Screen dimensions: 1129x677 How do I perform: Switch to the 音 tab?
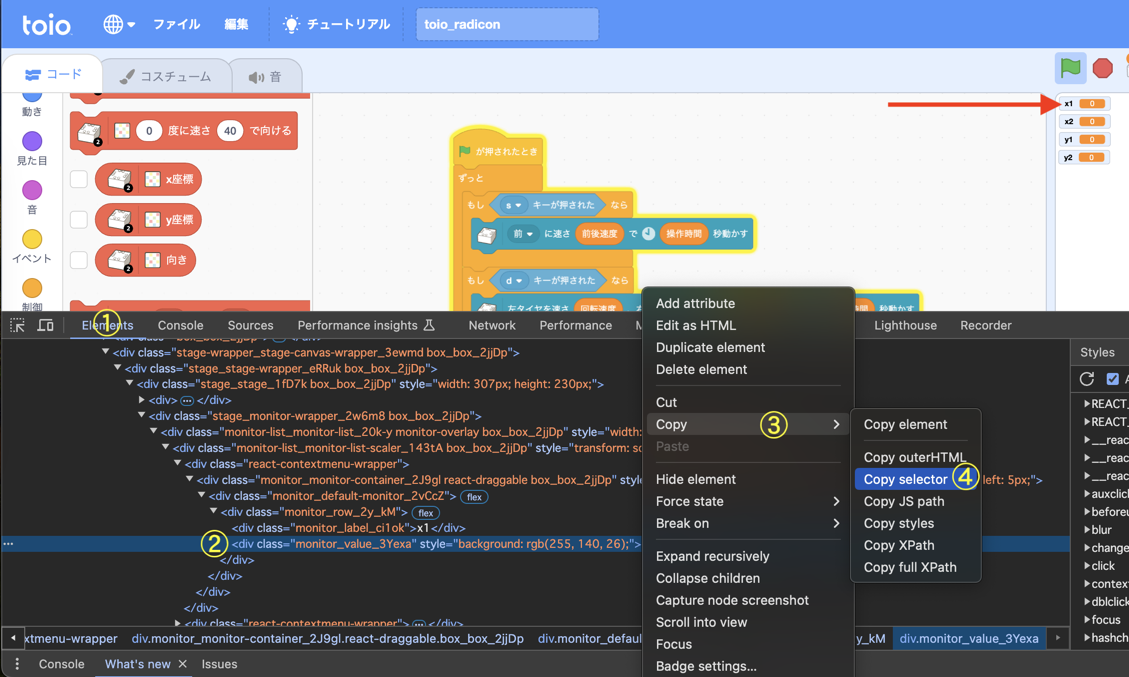click(266, 76)
